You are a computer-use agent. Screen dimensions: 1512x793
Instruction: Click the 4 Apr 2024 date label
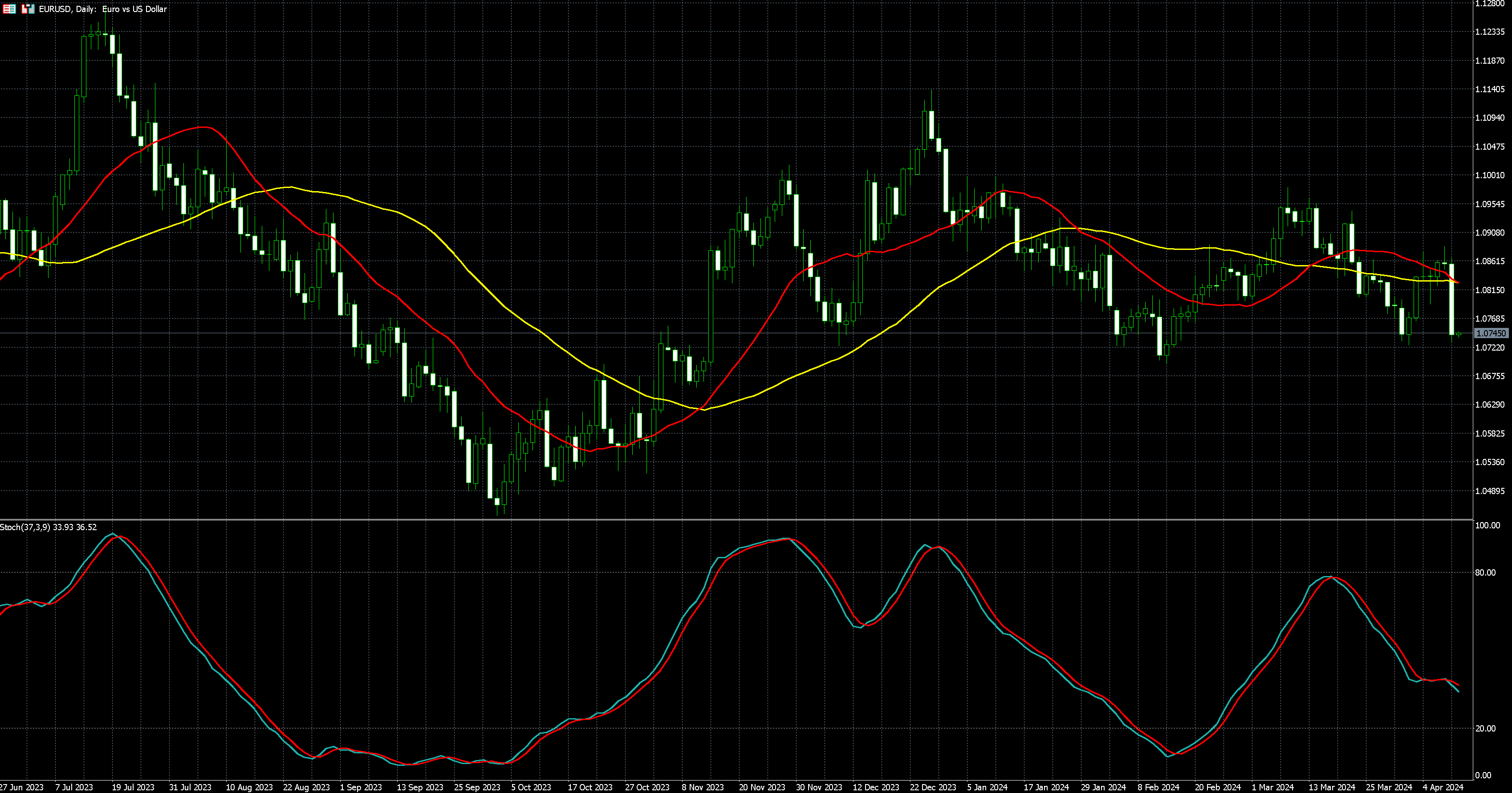click(x=1443, y=787)
